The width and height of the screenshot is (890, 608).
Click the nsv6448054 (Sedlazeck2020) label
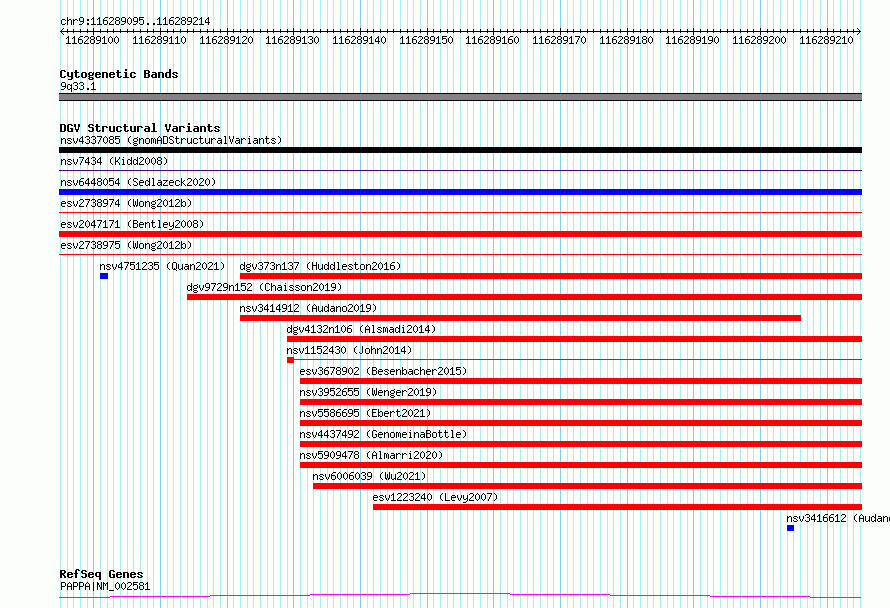pyautogui.click(x=138, y=182)
